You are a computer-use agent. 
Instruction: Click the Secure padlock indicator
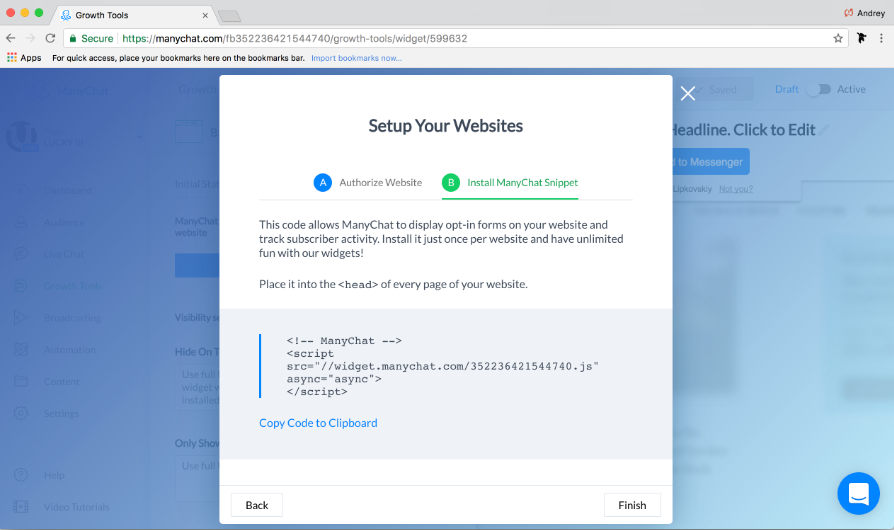91,38
